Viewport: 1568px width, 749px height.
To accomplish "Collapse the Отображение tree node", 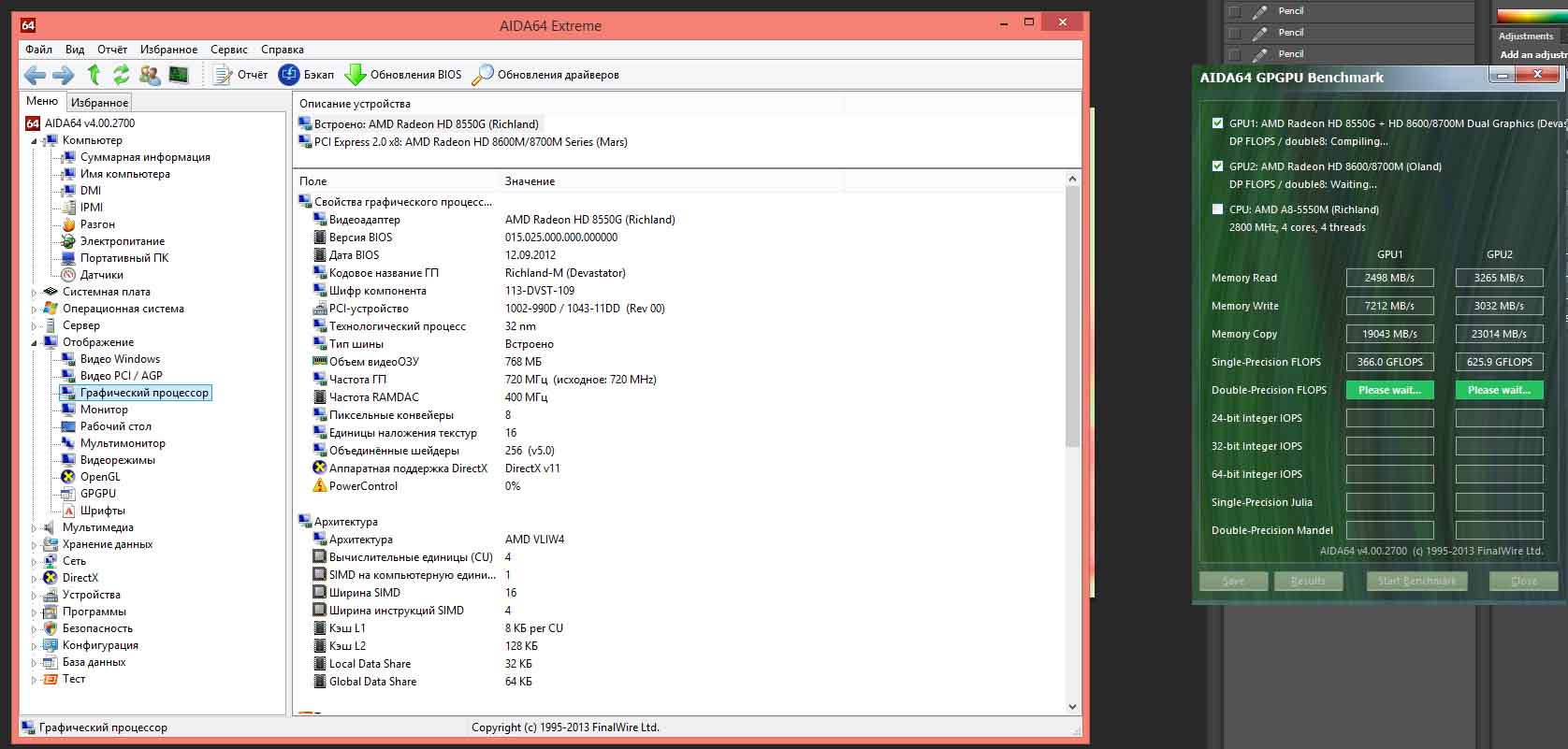I will [x=35, y=343].
